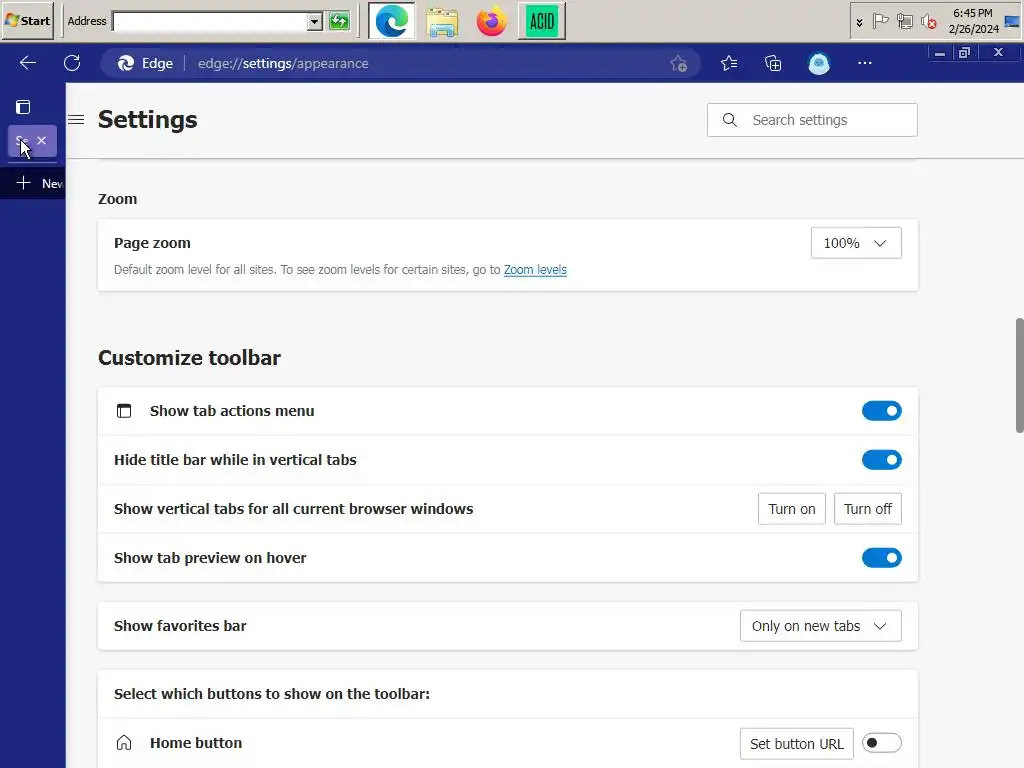This screenshot has width=1024, height=768.
Task: Click 'Select which buttons to show on the toolbar' text
Action: coord(272,694)
